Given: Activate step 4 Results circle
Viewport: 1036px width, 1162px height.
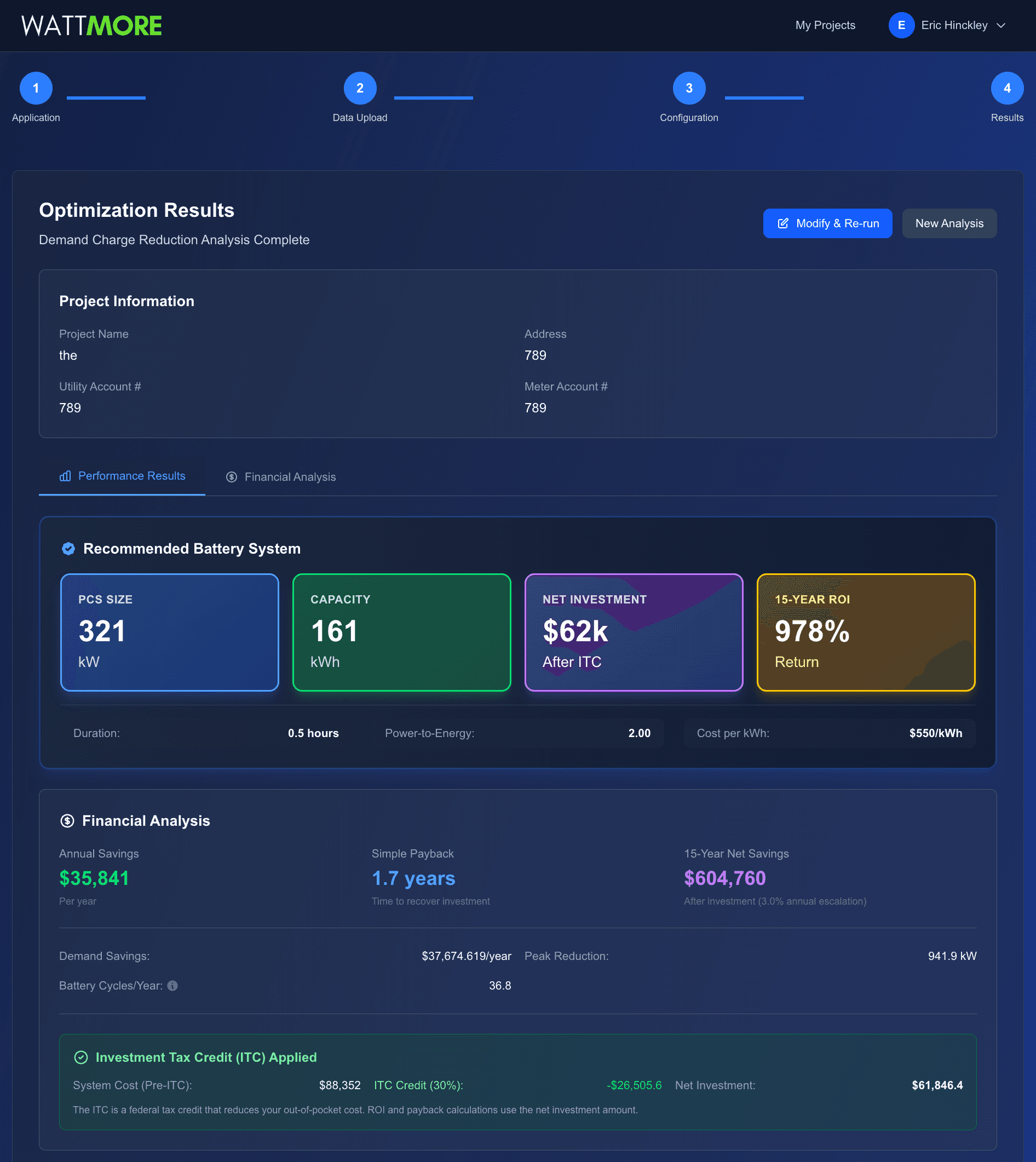Looking at the screenshot, I should 1007,88.
